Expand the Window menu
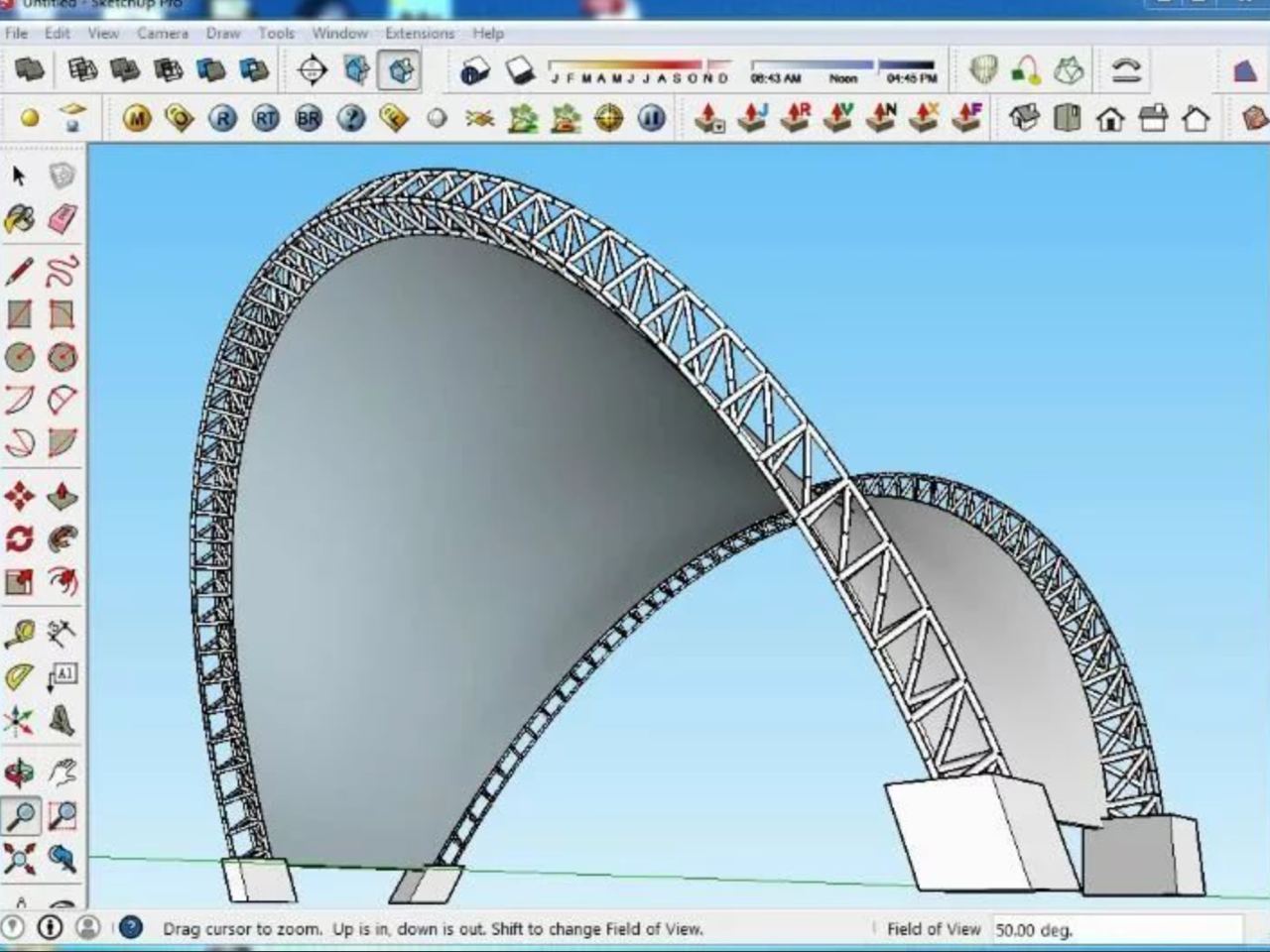Image resolution: width=1270 pixels, height=952 pixels. click(339, 33)
